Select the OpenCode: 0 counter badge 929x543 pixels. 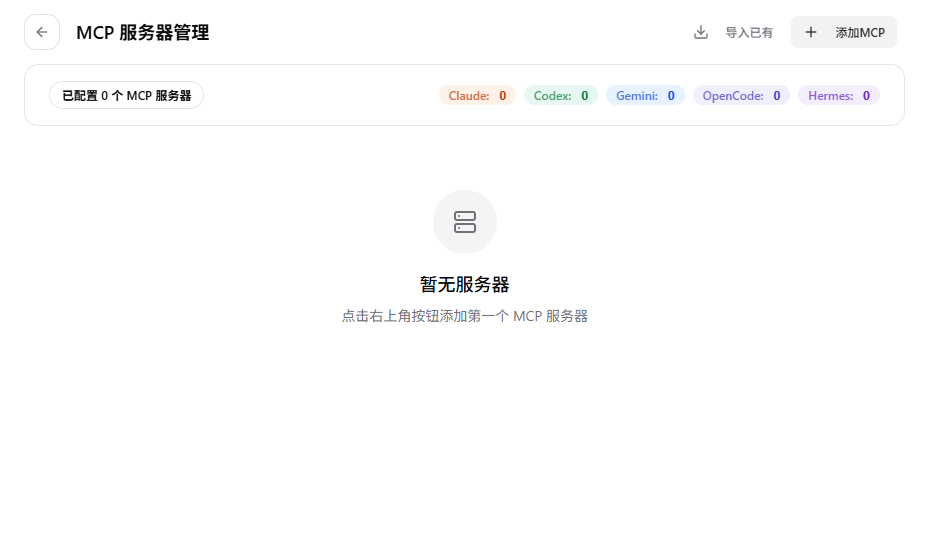tap(741, 95)
